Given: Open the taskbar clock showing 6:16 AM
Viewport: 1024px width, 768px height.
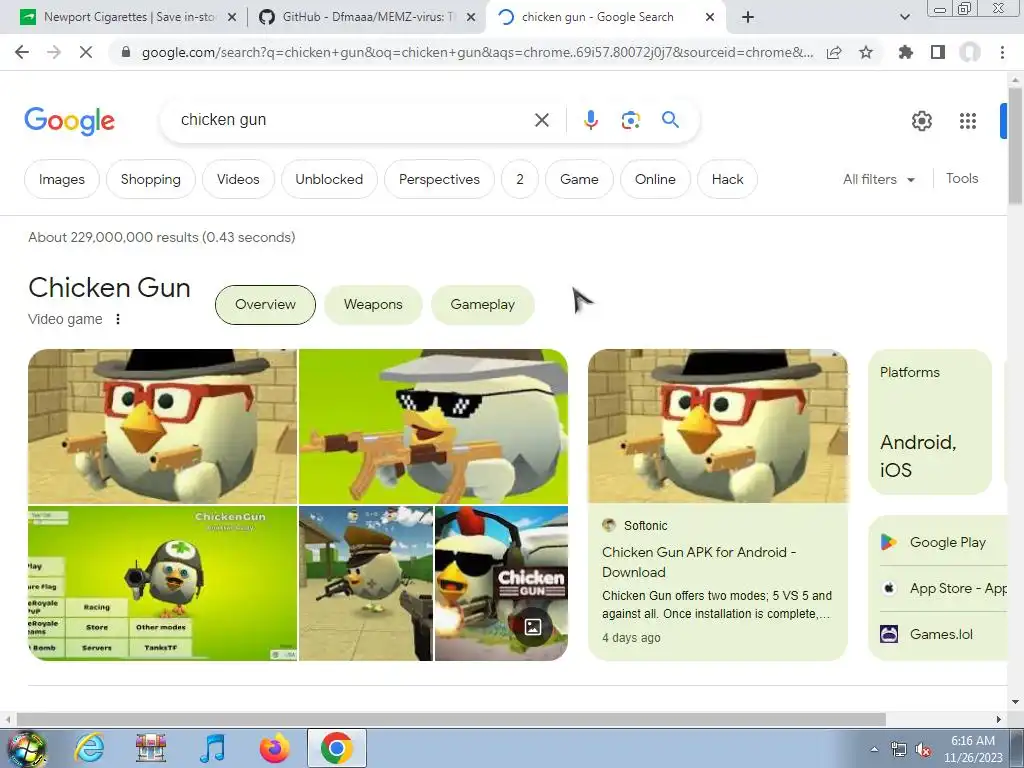Looking at the screenshot, I should (973, 749).
